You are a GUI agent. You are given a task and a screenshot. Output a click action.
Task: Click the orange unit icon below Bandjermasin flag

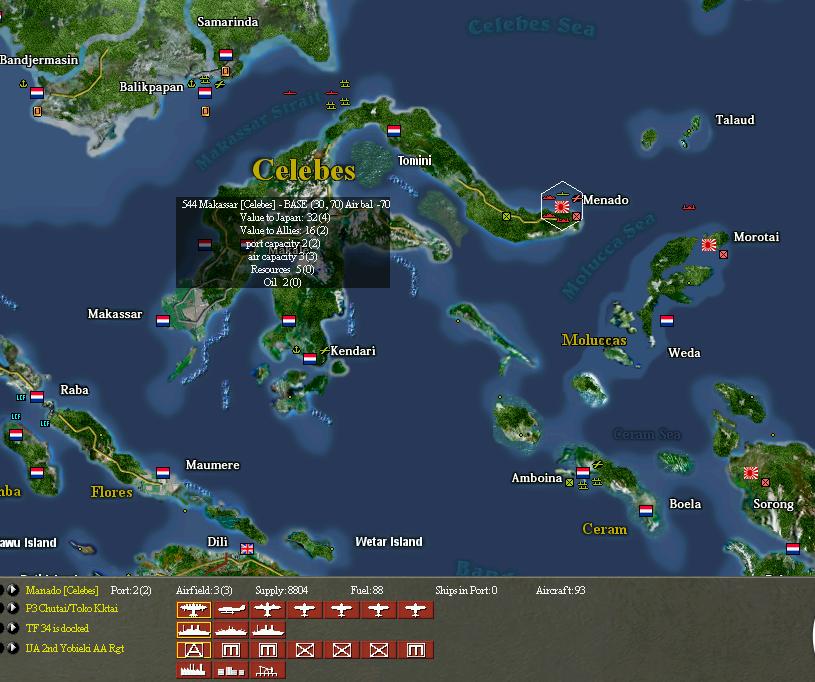pyautogui.click(x=37, y=111)
